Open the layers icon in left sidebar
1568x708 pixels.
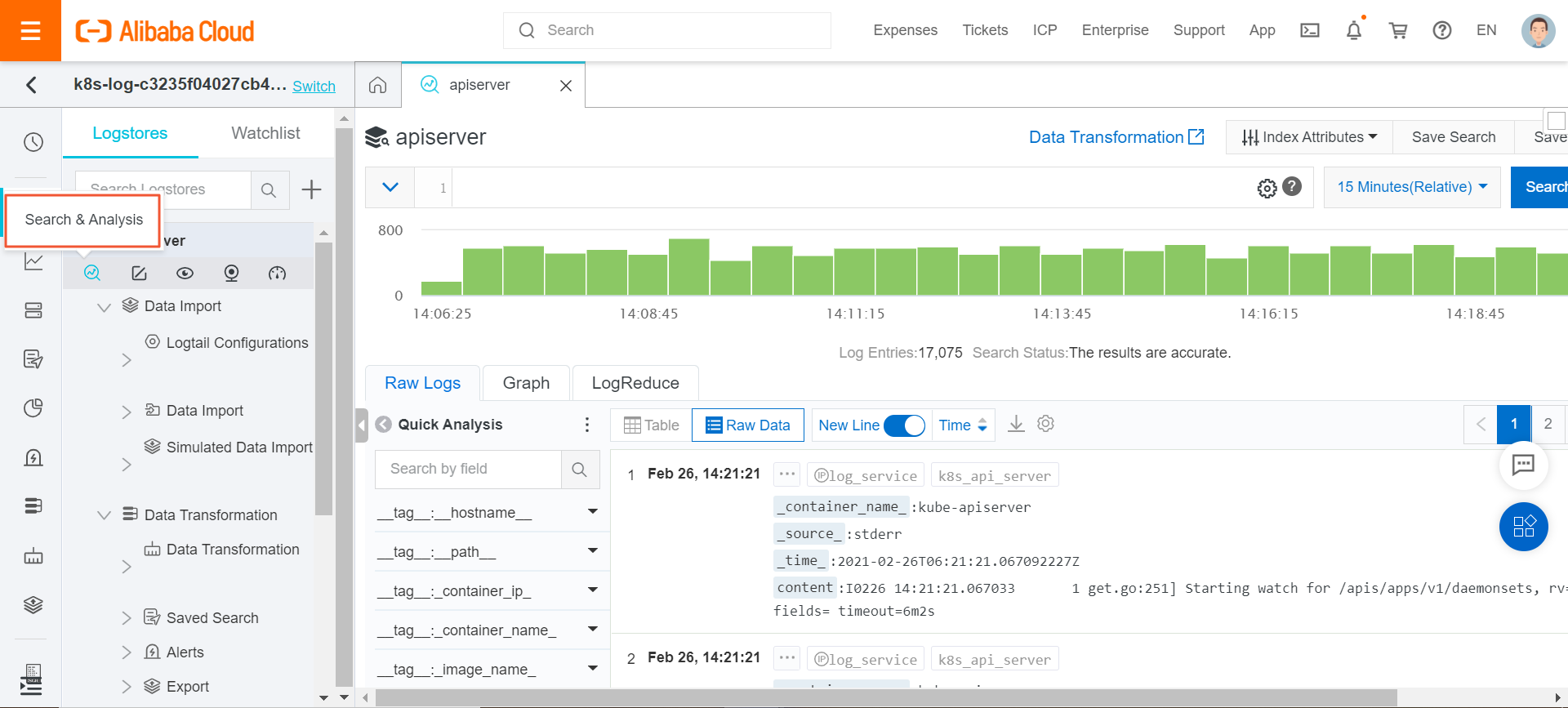33,605
